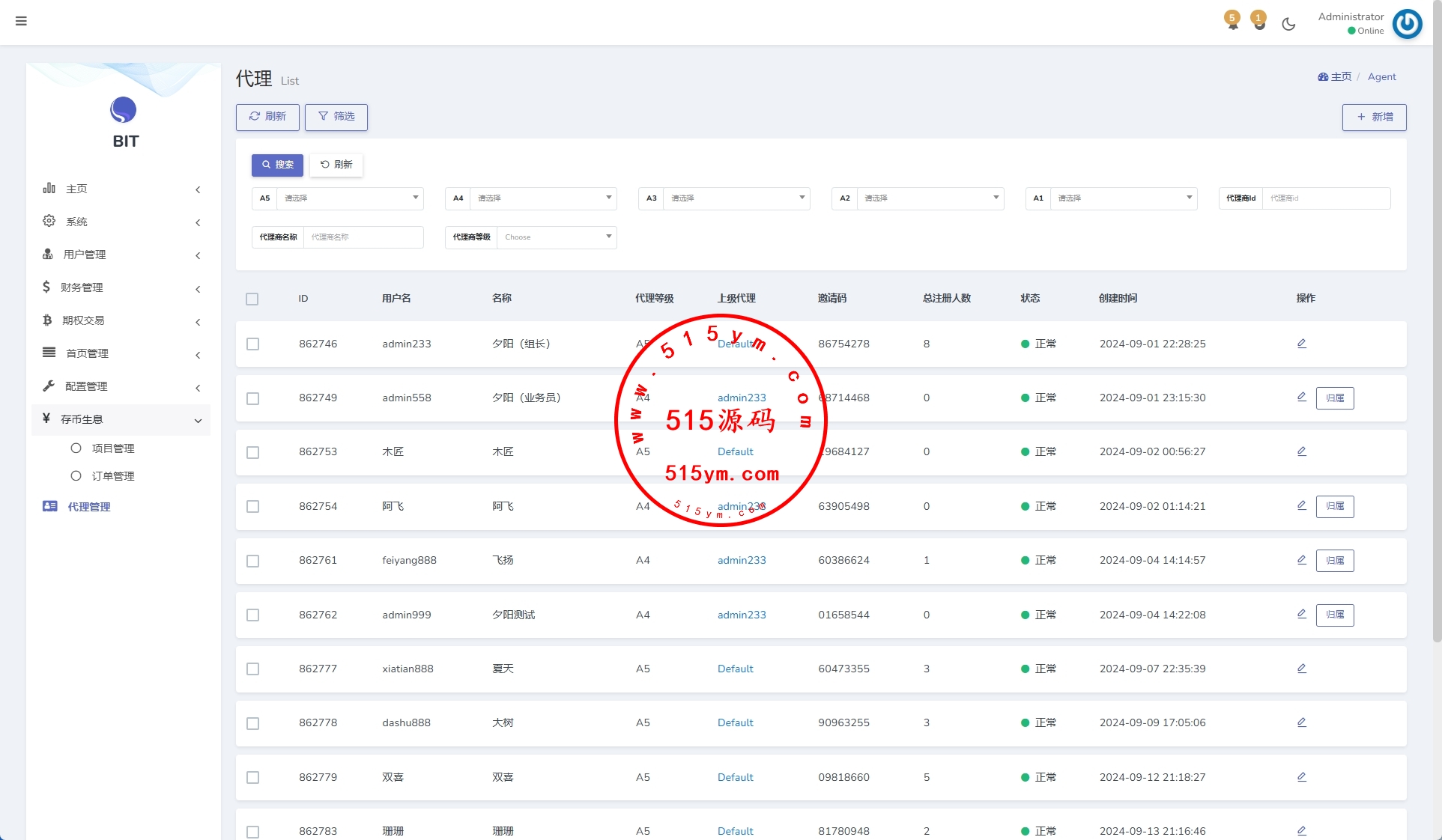Viewport: 1442px width, 840px height.
Task: Open 代理管理 in sidebar
Action: click(88, 507)
